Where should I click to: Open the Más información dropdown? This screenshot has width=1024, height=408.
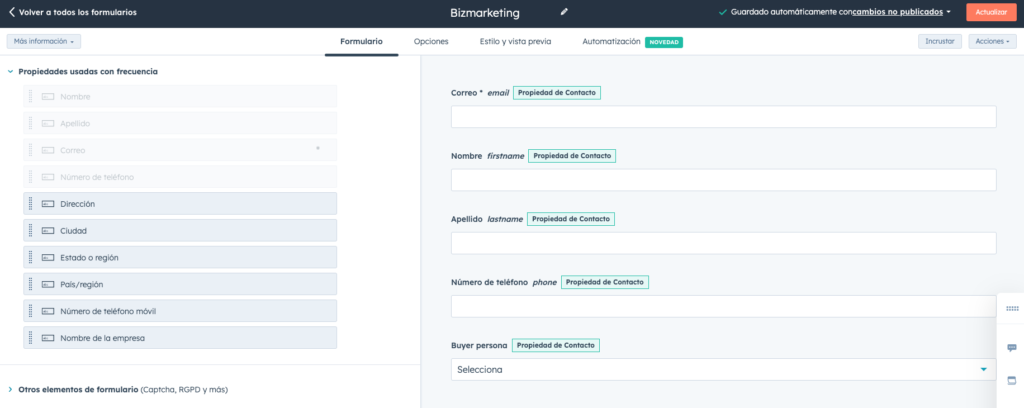(44, 41)
